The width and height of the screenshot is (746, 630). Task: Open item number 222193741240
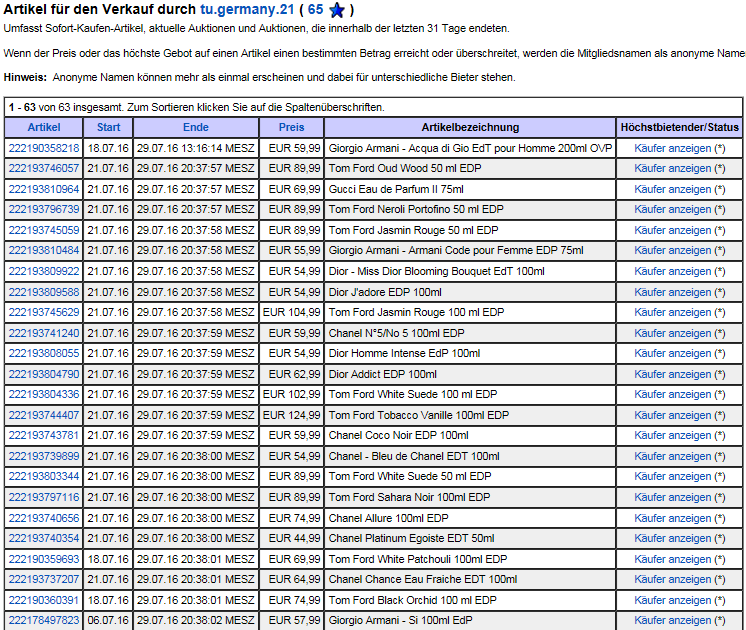coord(44,333)
